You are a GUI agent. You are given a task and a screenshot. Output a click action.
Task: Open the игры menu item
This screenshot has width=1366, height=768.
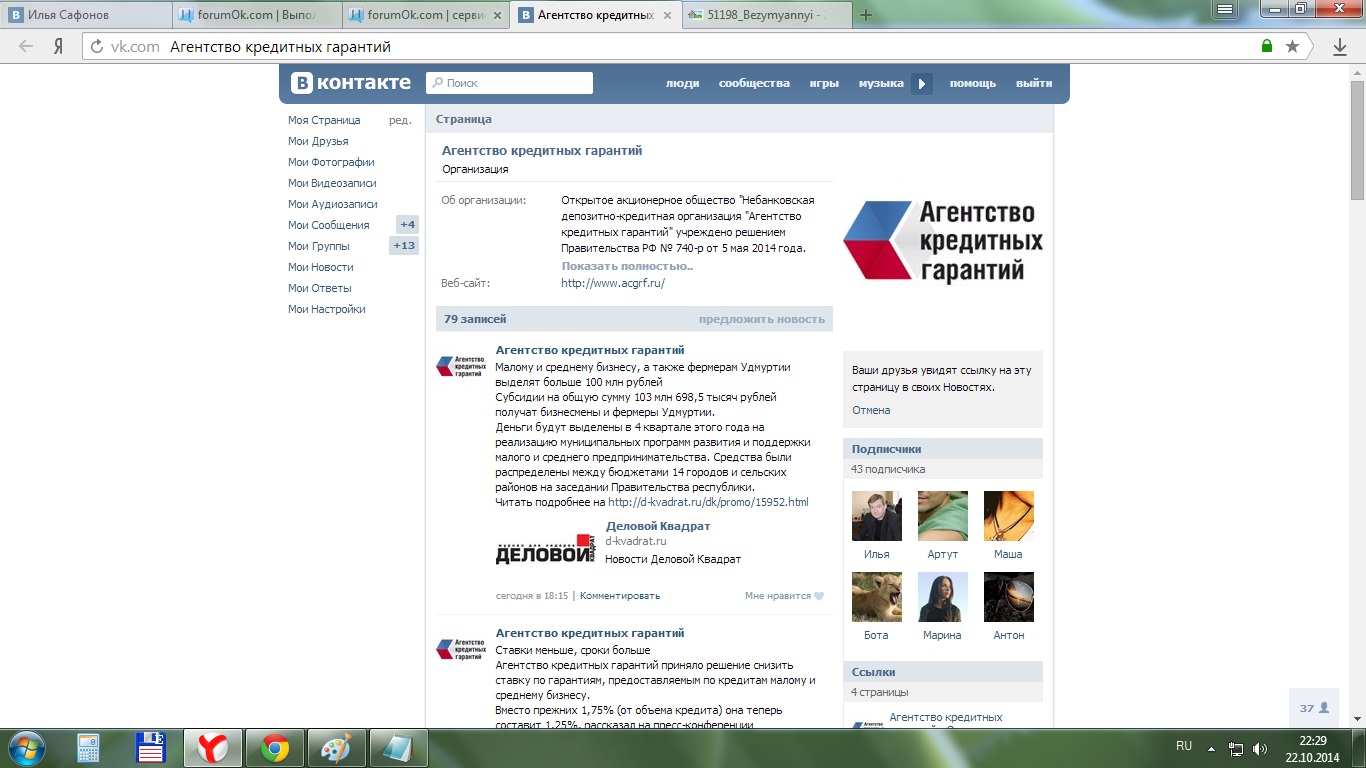tap(824, 84)
